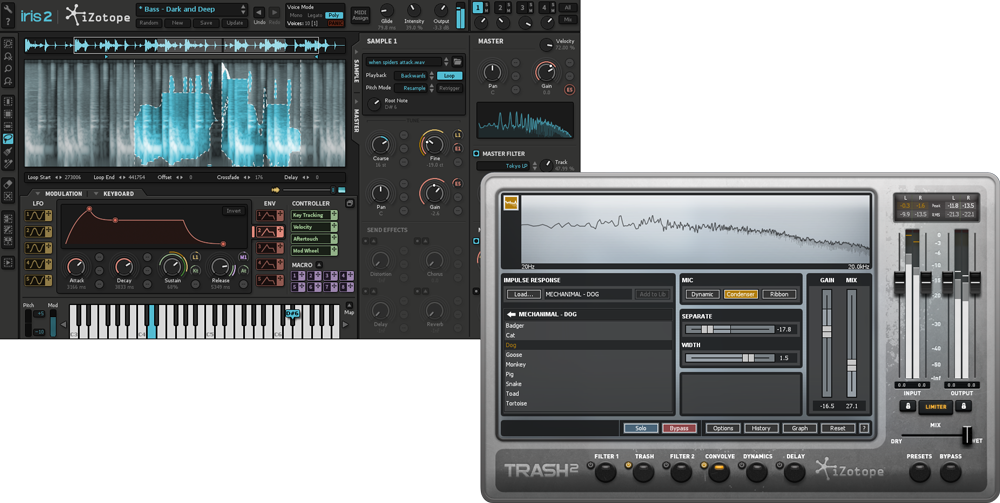Viewport: 1000px width, 503px height.
Task: Select the eraser tool in Iris 2
Action: [x=8, y=184]
